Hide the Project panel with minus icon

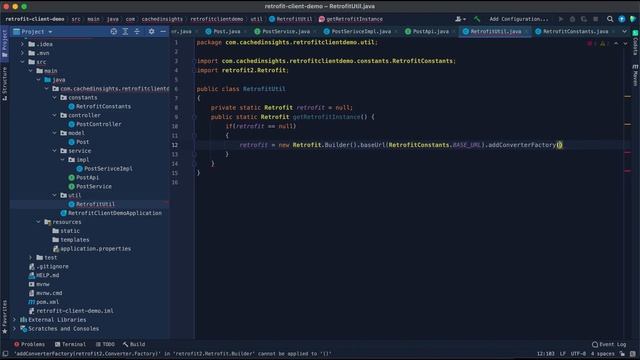coord(163,31)
